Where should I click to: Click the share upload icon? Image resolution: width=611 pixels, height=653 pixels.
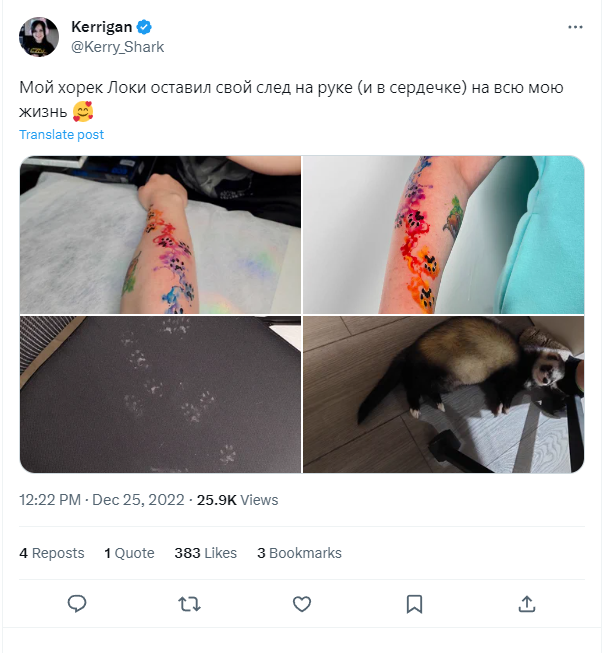pyautogui.click(x=527, y=604)
